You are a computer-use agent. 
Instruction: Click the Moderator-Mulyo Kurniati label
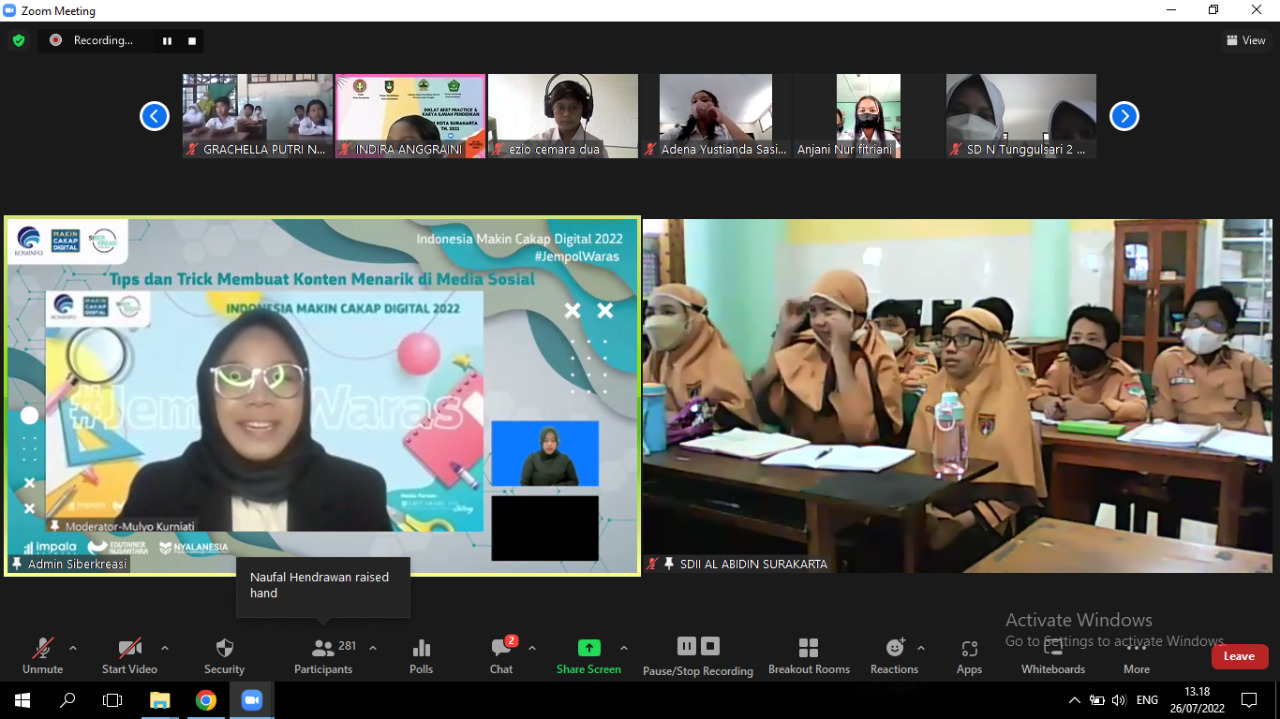(131, 526)
